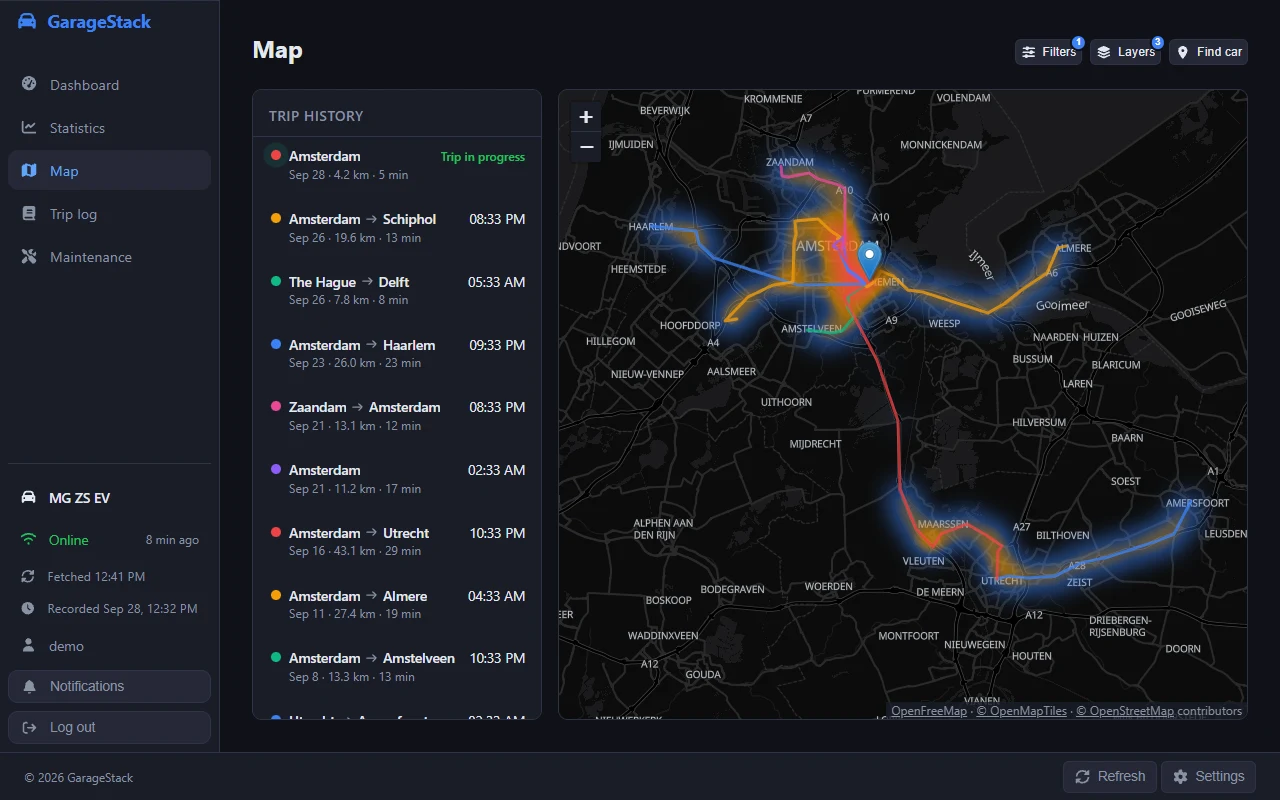This screenshot has width=1280, height=800.
Task: Open the Statistics page
Action: (x=109, y=128)
